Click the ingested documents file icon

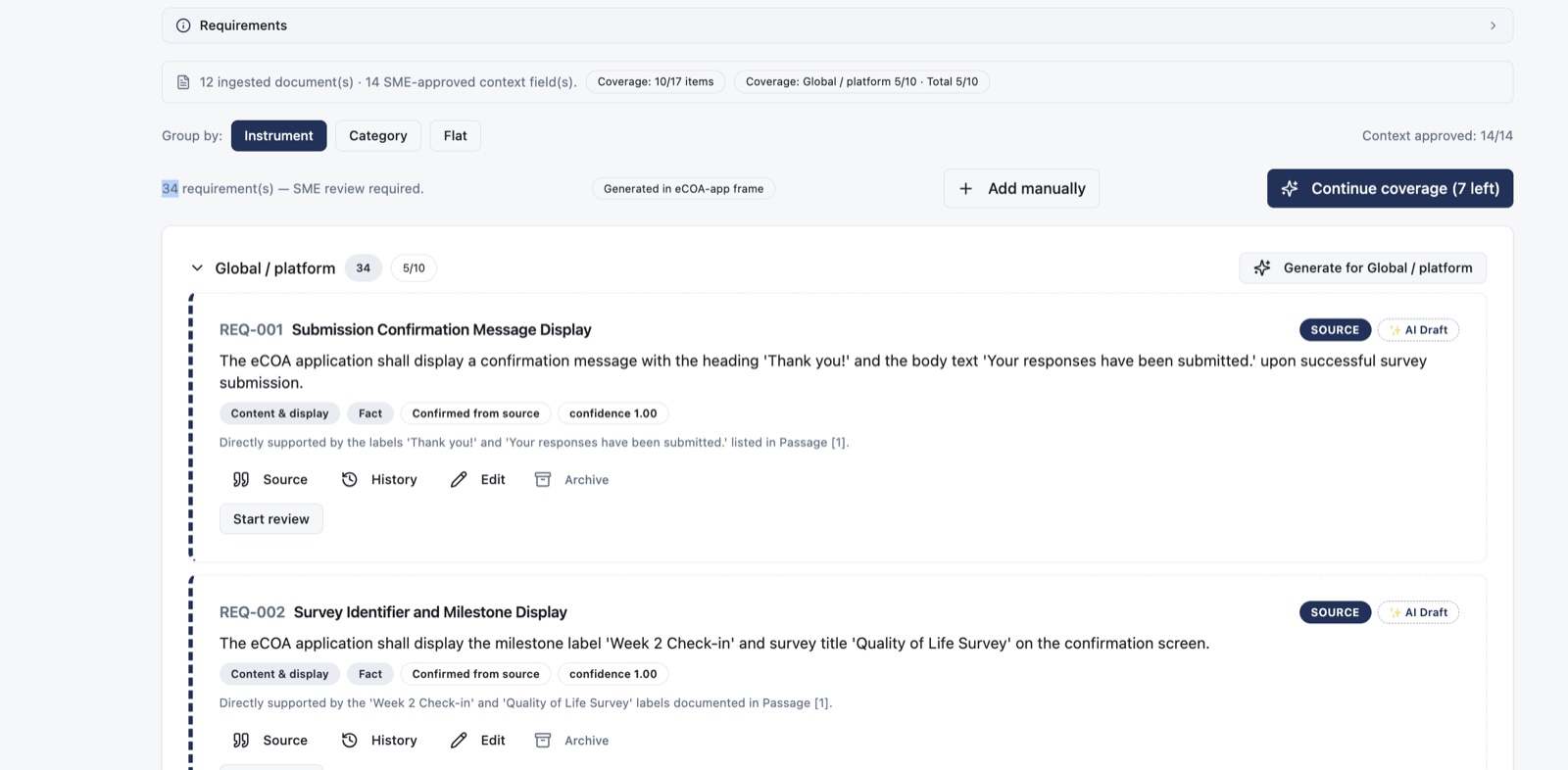(x=183, y=82)
